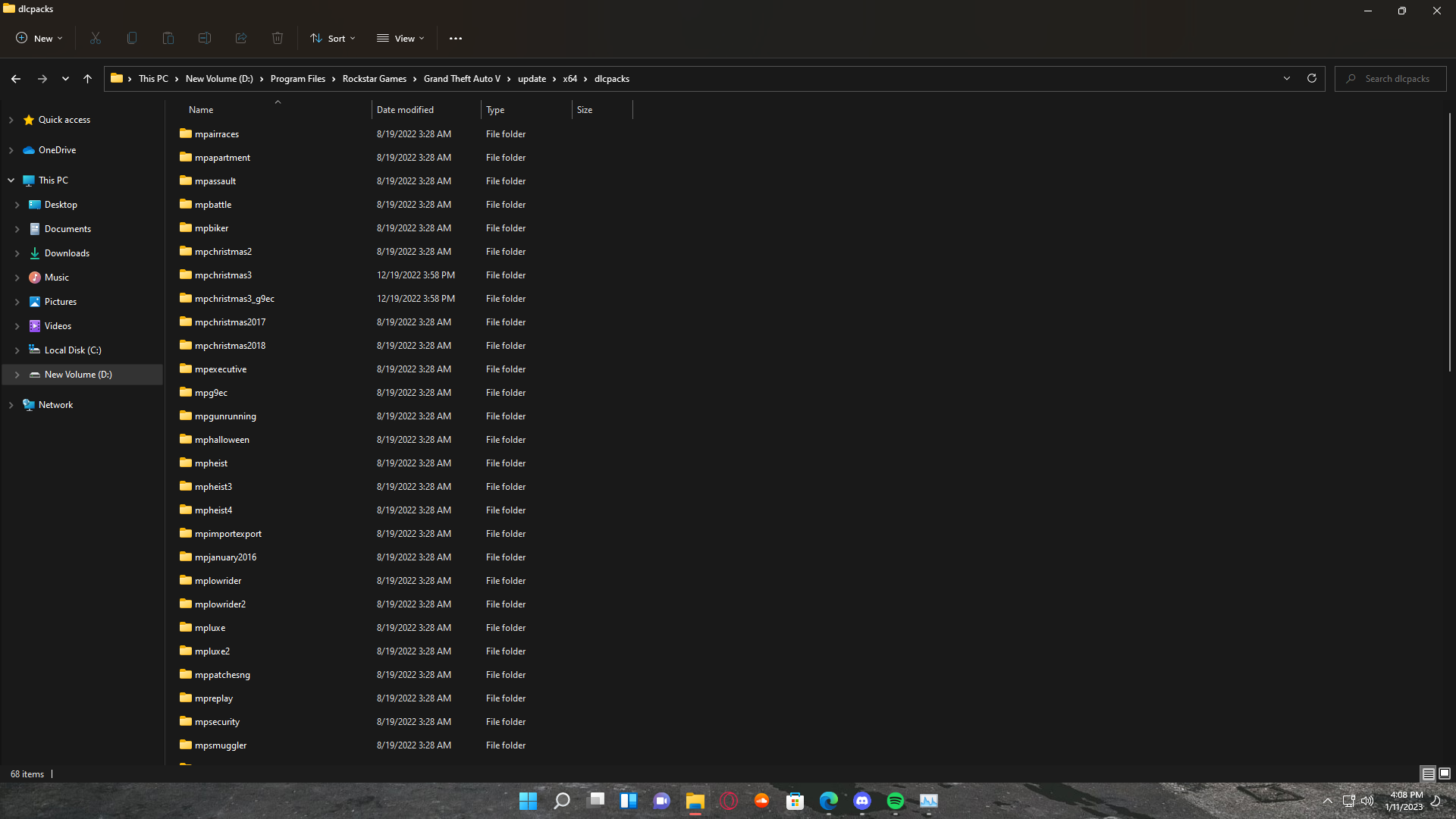
Task: Select the mpsmuggler folder
Action: pyautogui.click(x=221, y=745)
